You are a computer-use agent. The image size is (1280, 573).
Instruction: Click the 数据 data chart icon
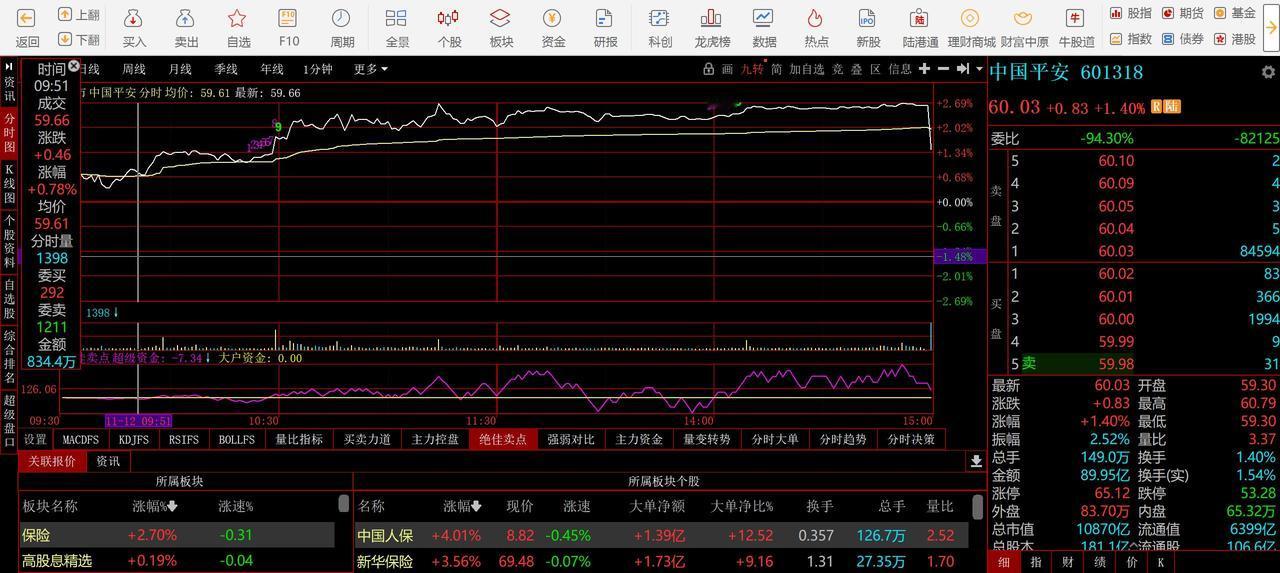click(764, 18)
